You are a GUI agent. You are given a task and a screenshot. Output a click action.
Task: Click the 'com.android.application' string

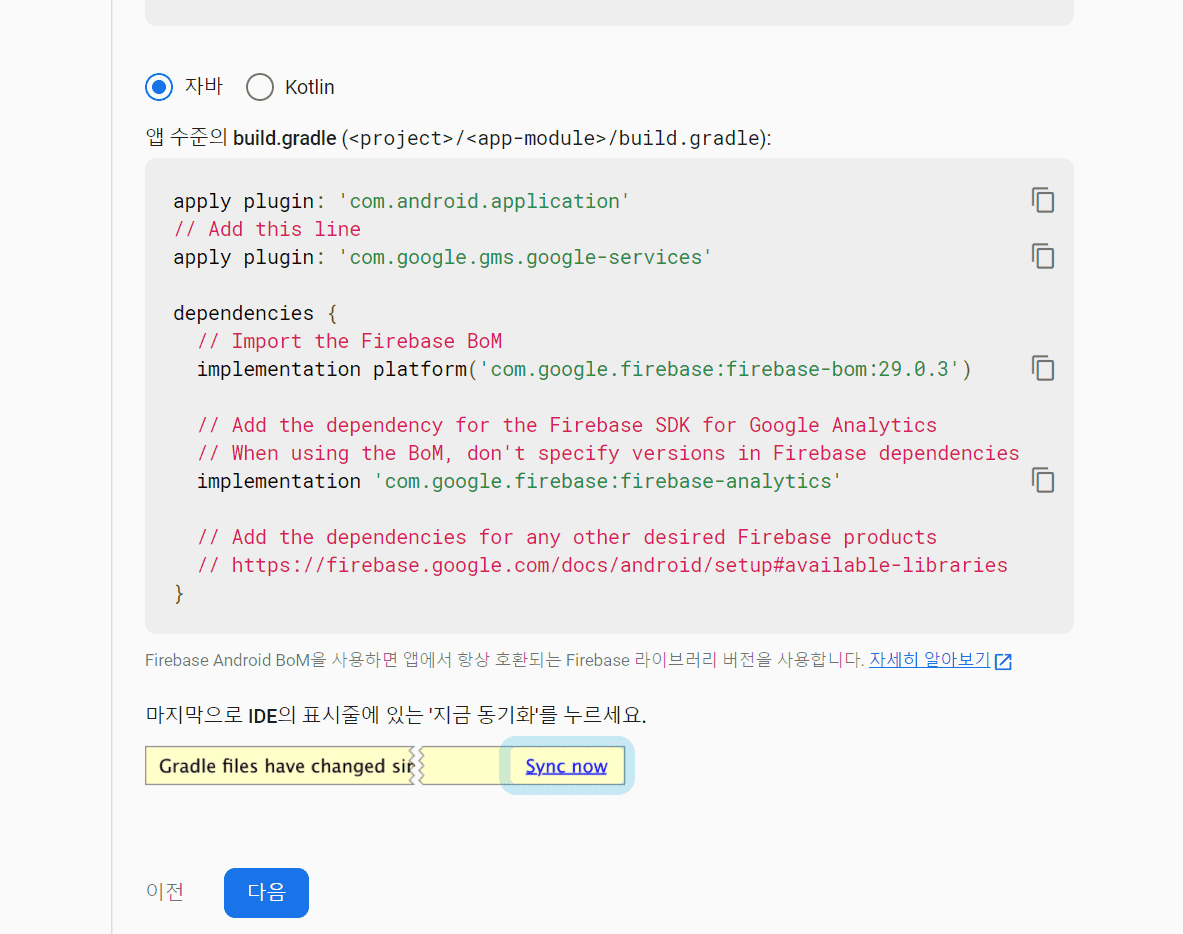pyautogui.click(x=484, y=201)
